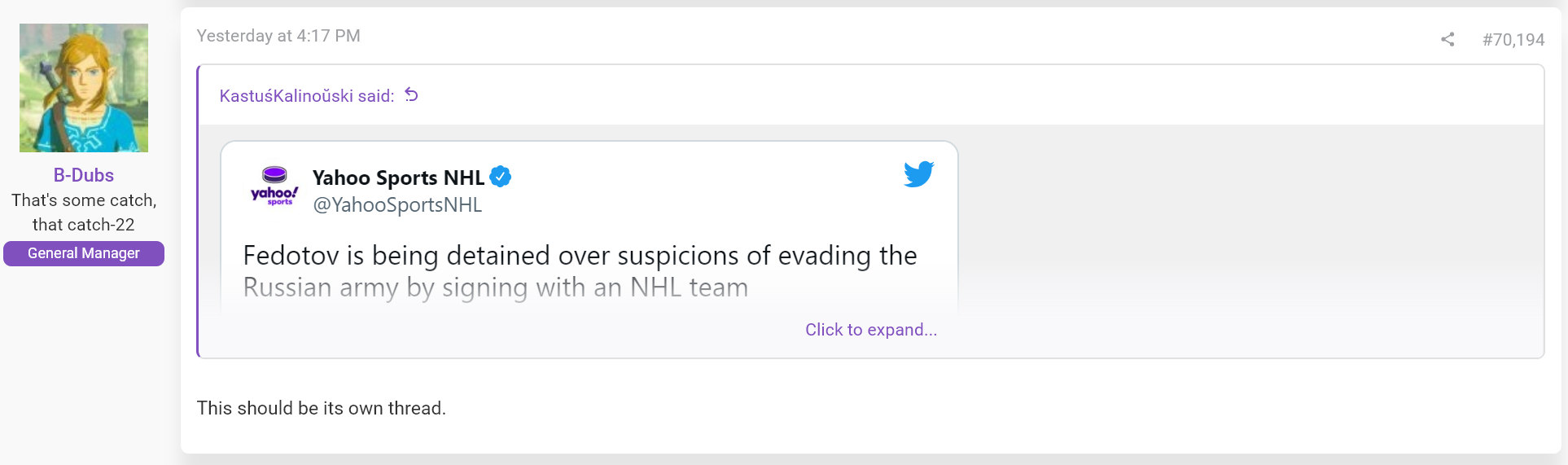Click Yesterday at 4:17 PM timestamp
The height and width of the screenshot is (465, 1568).
(278, 36)
